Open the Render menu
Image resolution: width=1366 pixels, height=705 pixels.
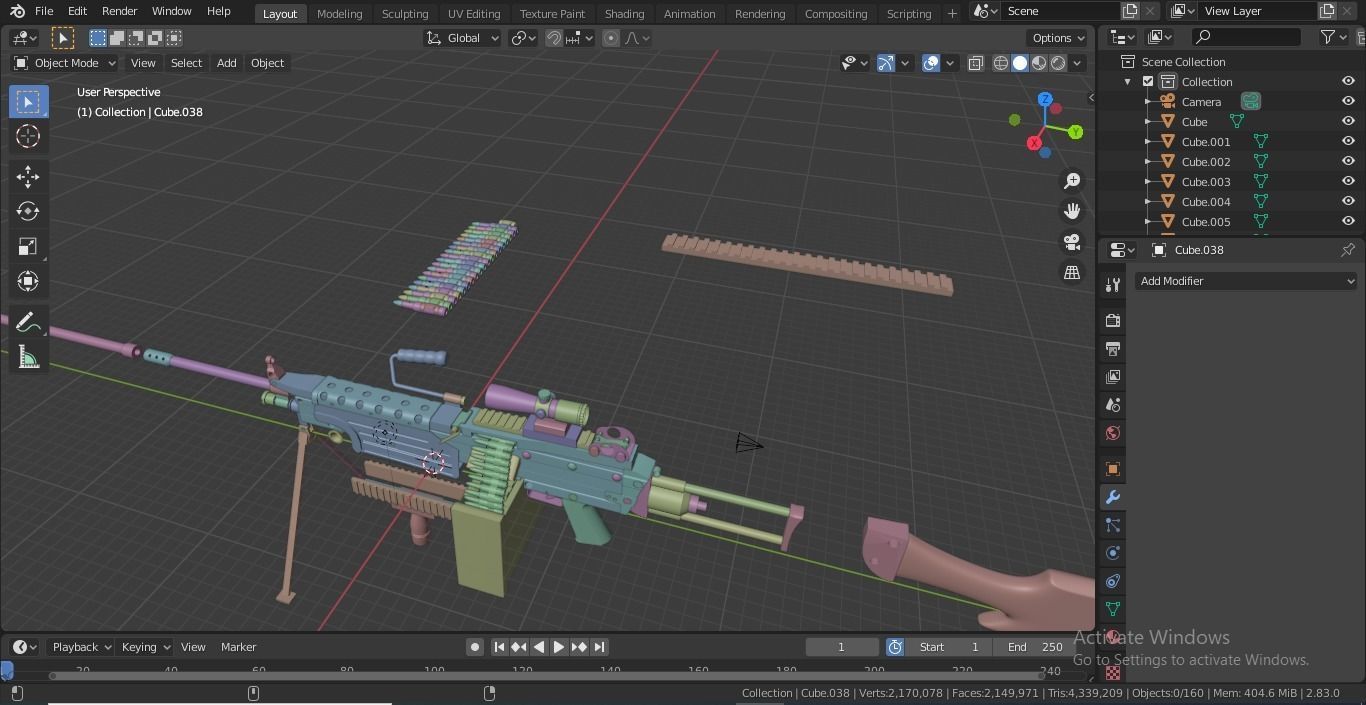(x=119, y=11)
